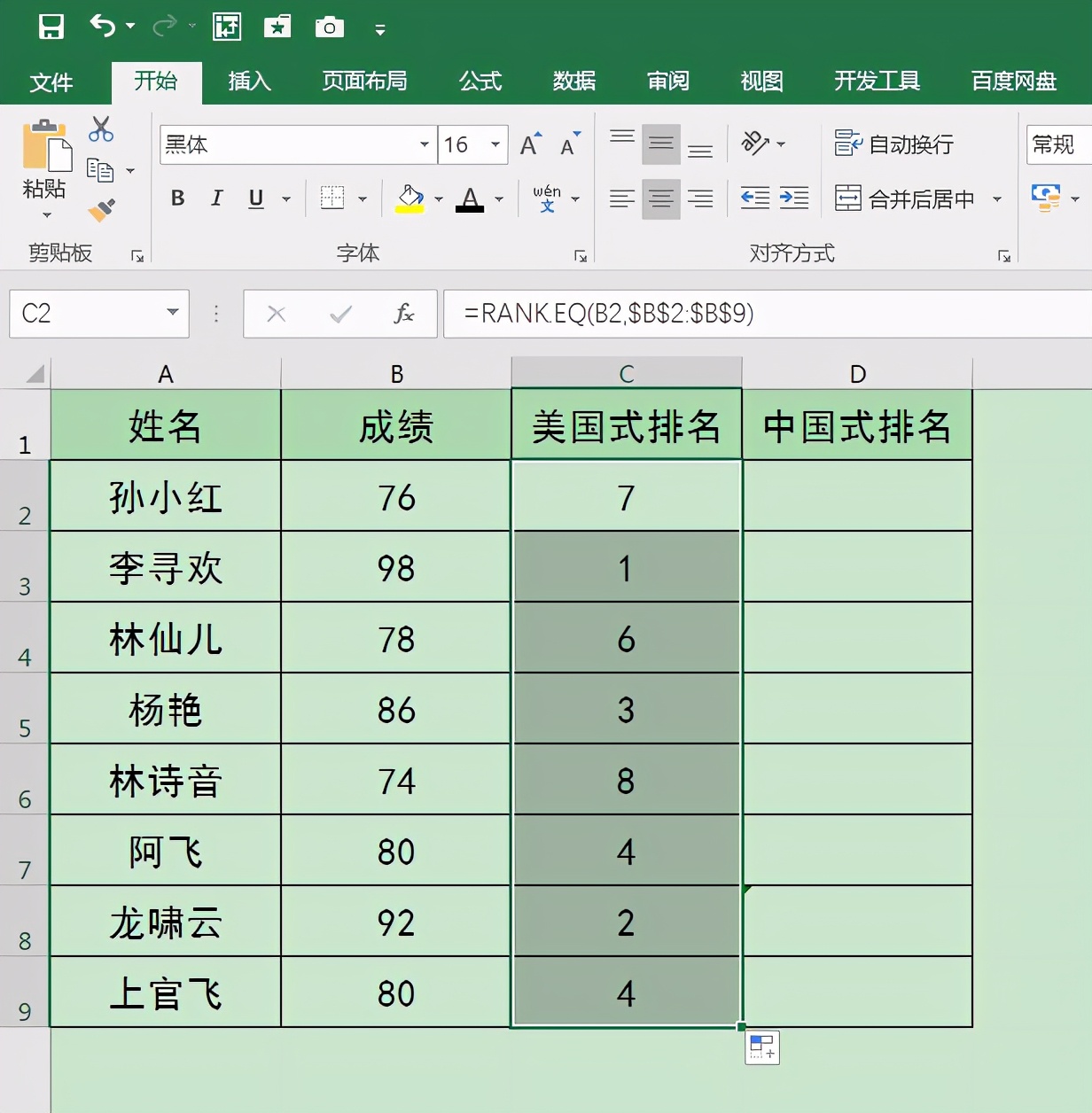Image resolution: width=1092 pixels, height=1113 pixels.
Task: Toggle Middle Align
Action: click(661, 144)
